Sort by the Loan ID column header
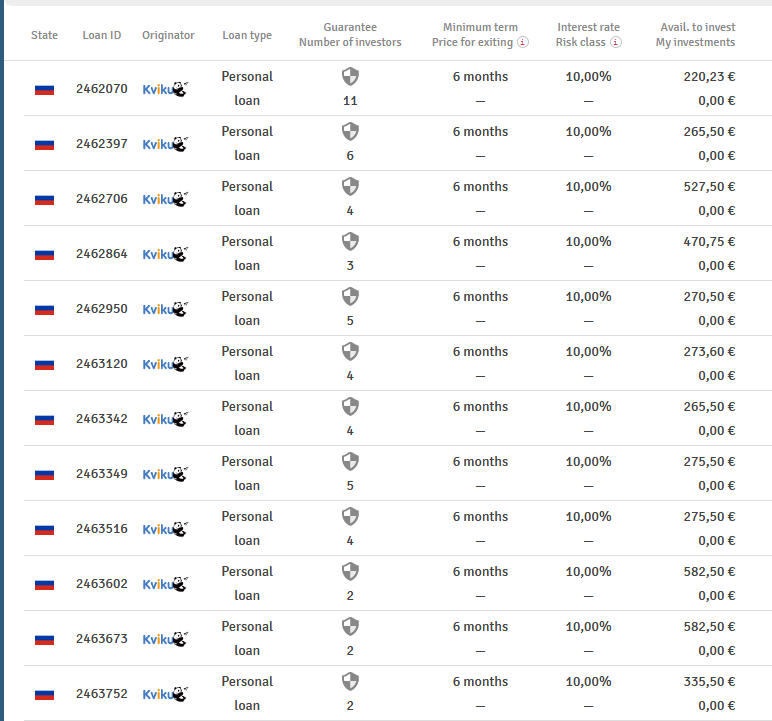Viewport: 772px width, 721px height. click(102, 35)
